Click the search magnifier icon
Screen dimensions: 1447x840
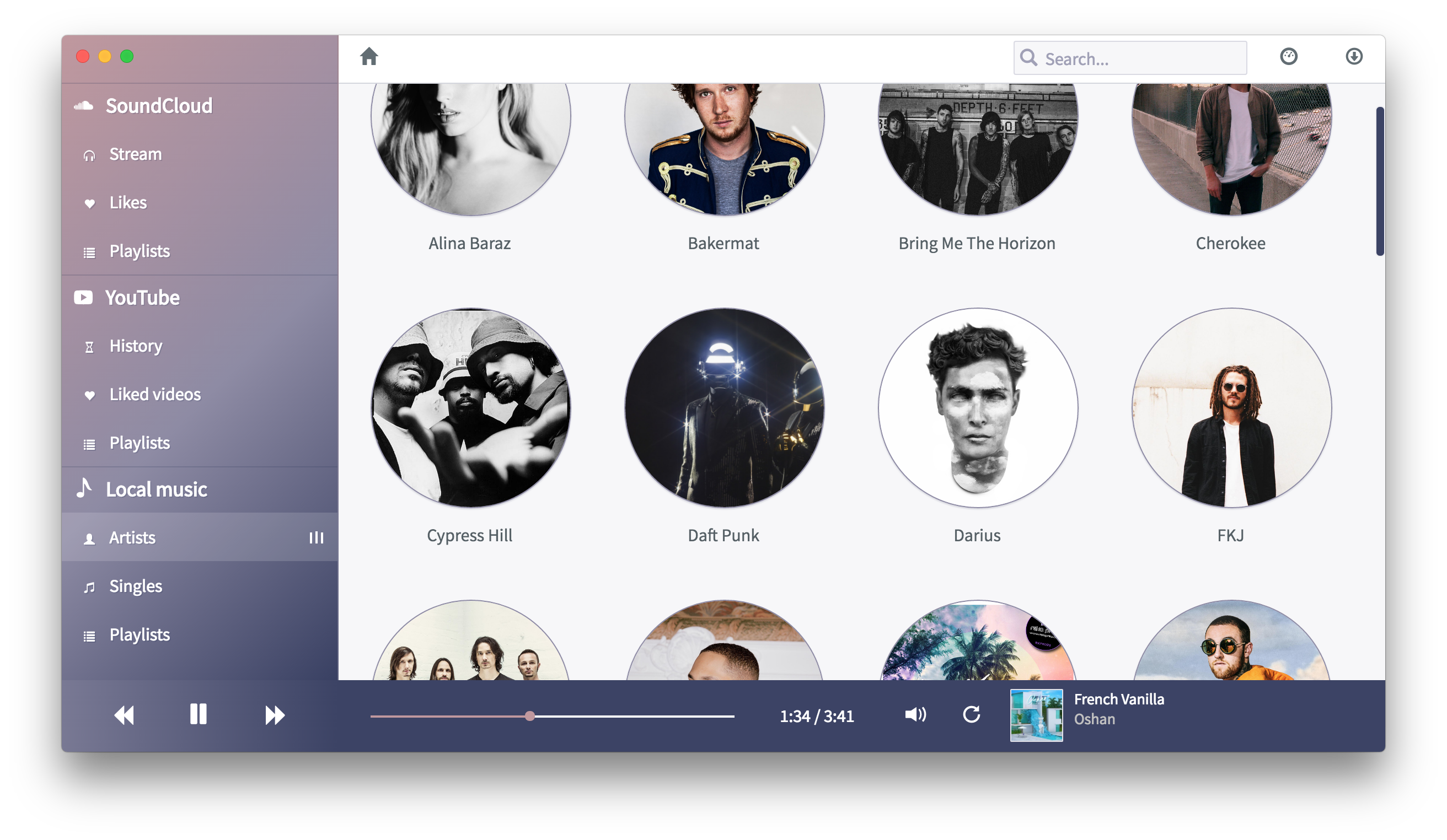(x=1028, y=57)
